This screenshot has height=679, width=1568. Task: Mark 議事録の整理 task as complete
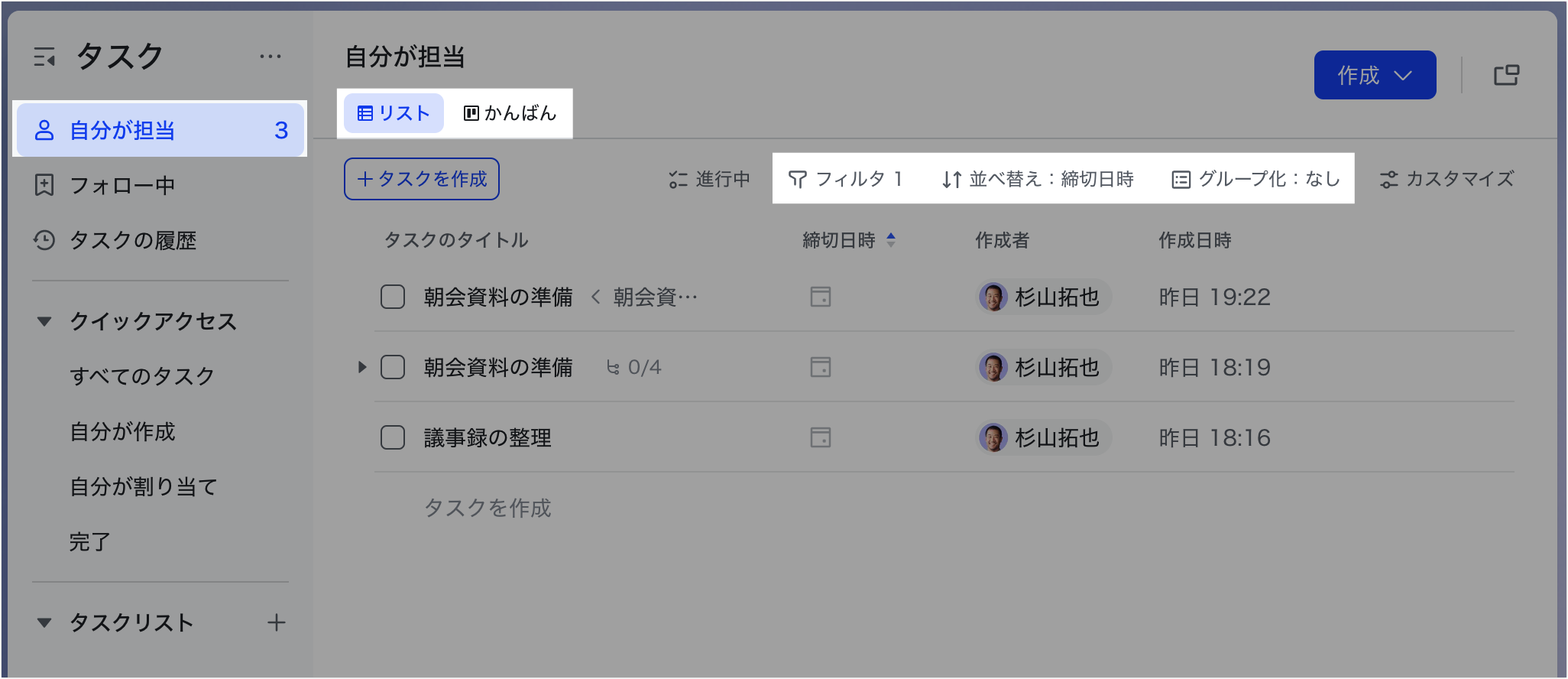[393, 437]
